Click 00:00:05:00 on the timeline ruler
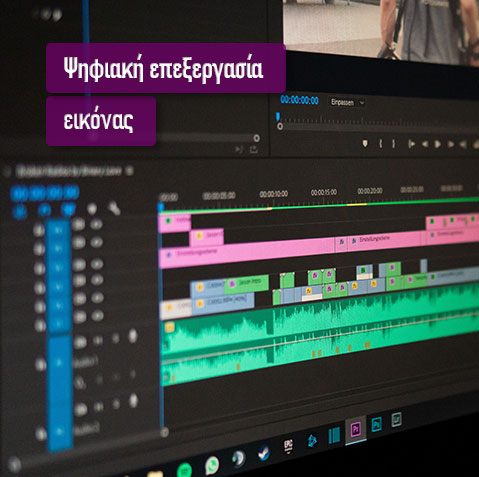Screen dimensions: 479x477 [219, 195]
